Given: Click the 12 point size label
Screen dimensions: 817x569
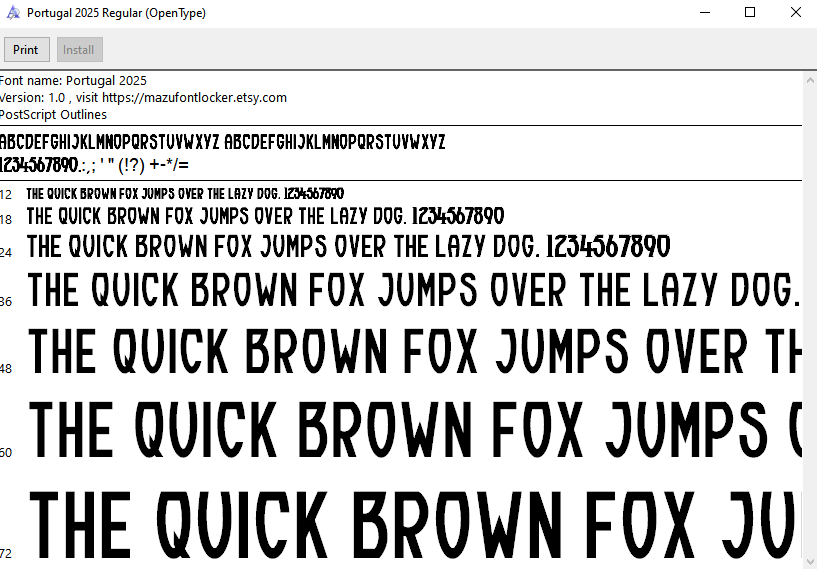Looking at the screenshot, I should click(6, 194).
